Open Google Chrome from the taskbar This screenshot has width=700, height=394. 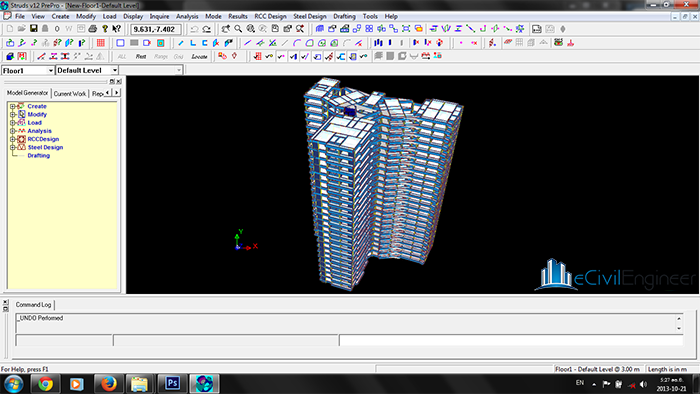(45, 384)
